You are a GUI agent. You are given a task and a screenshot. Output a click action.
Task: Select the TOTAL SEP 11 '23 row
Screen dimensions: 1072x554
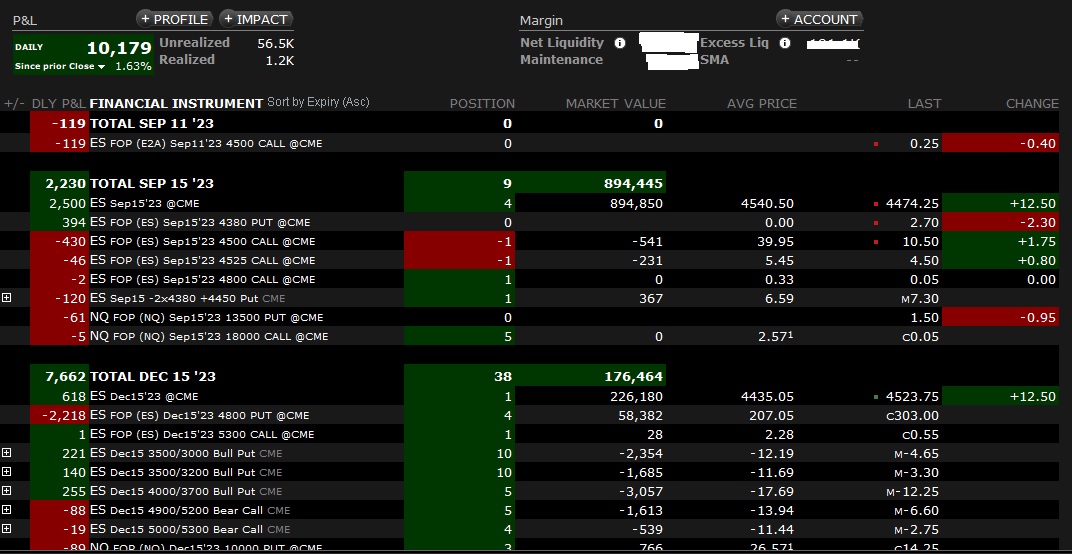529,123
